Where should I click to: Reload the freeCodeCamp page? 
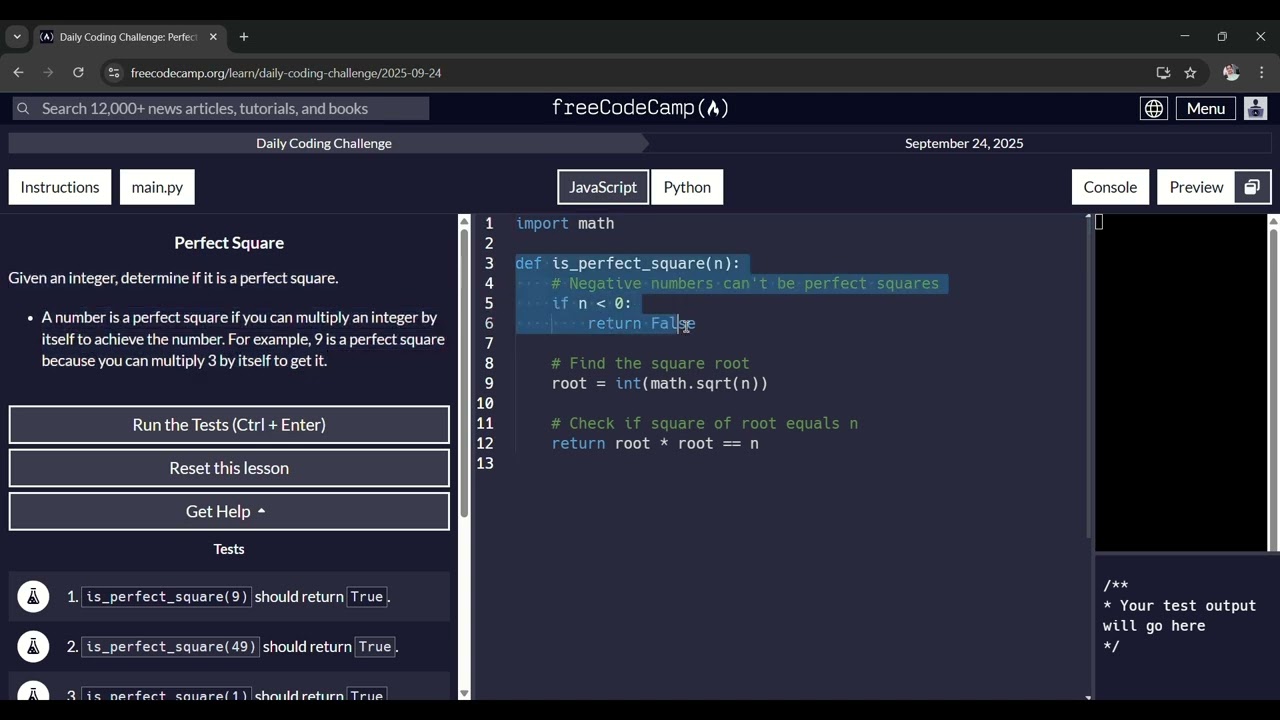(78, 73)
